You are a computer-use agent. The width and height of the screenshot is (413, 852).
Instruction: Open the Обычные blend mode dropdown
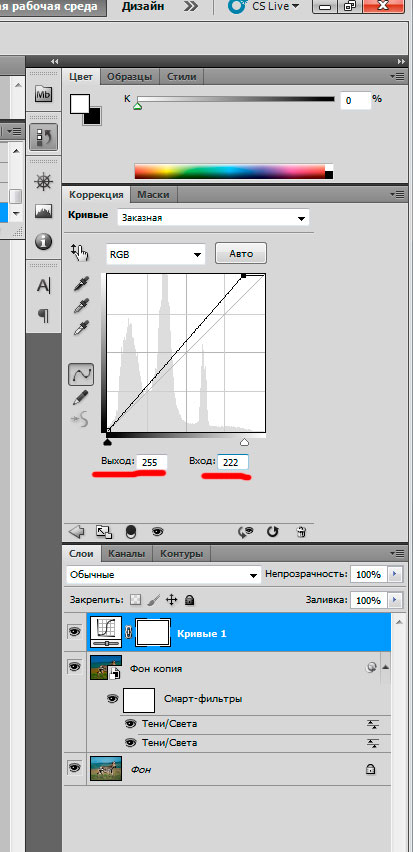163,575
